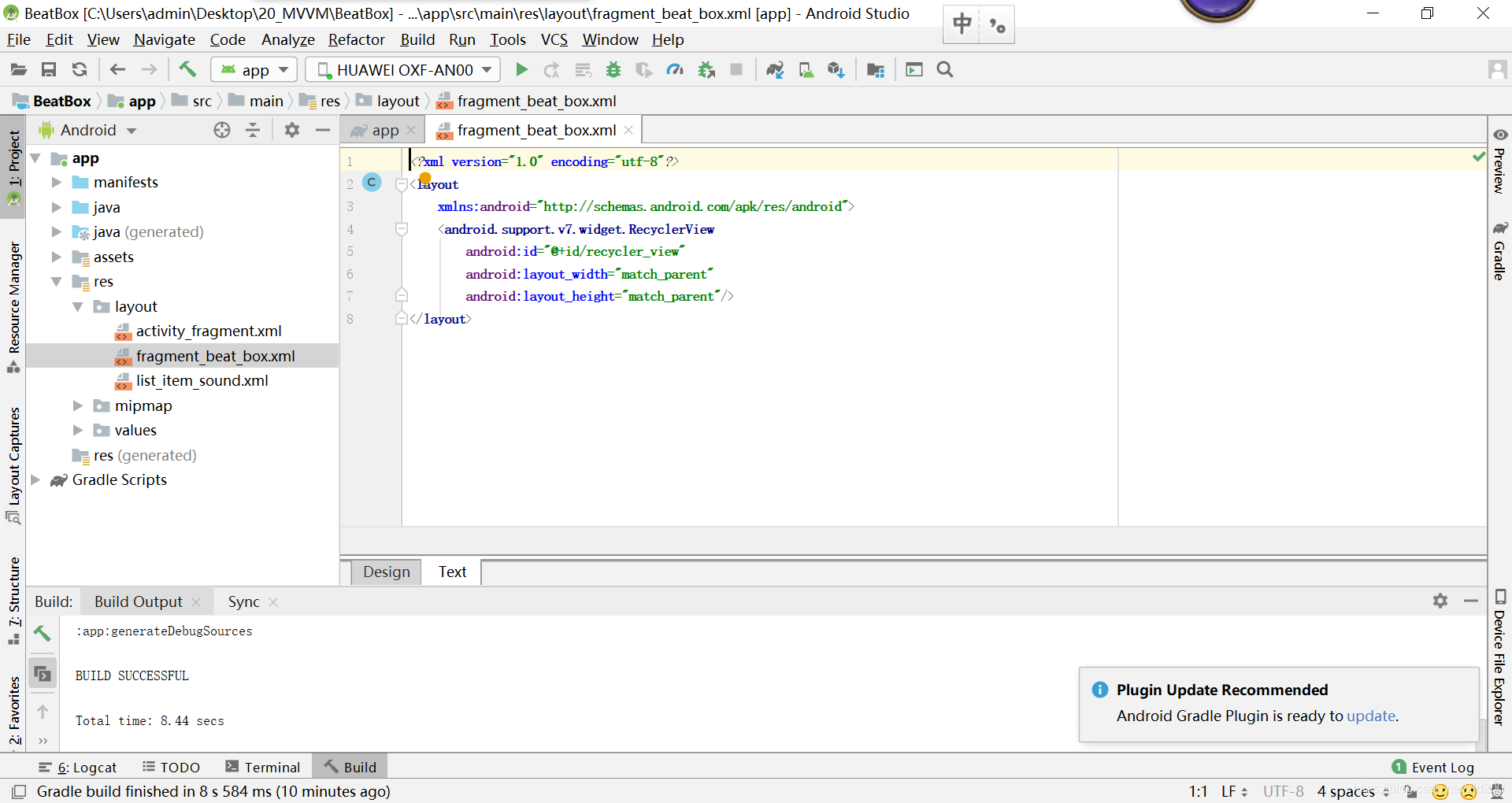Toggle the Event Log panel
The height and width of the screenshot is (803, 1512).
click(1433, 767)
